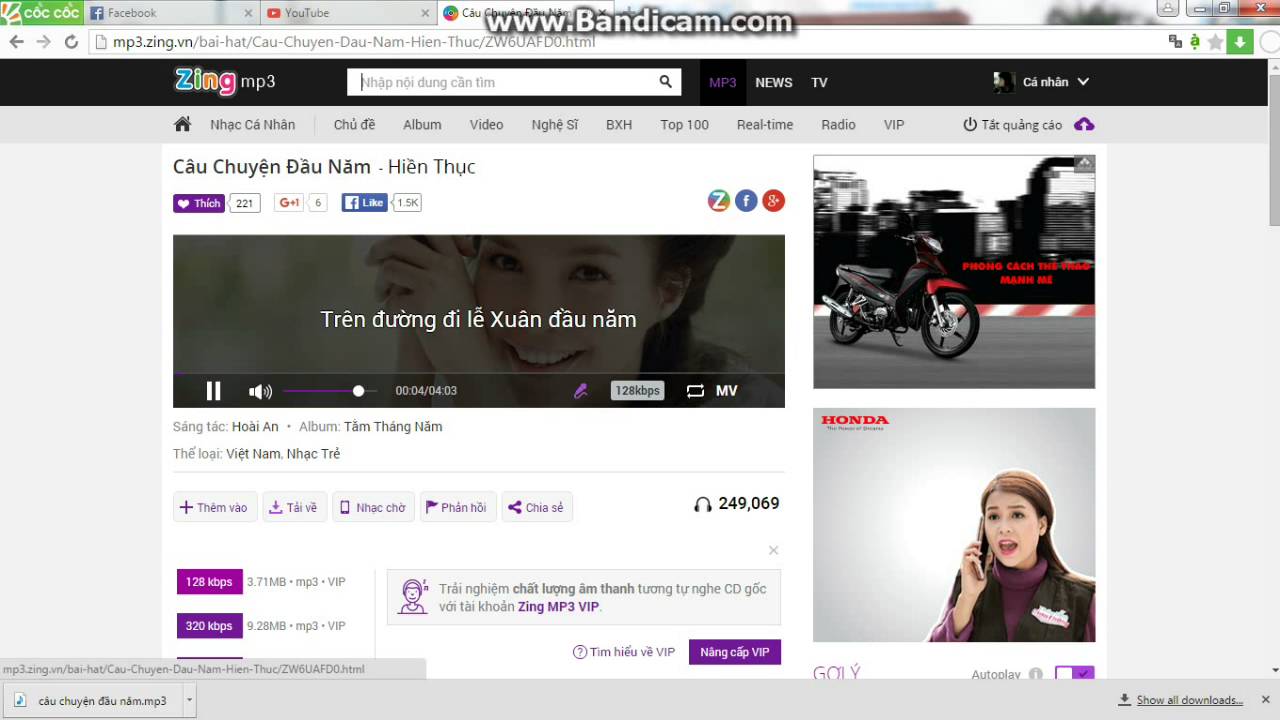Image resolution: width=1280 pixels, height=720 pixels.
Task: Click the browser back arrow
Action: [x=16, y=42]
